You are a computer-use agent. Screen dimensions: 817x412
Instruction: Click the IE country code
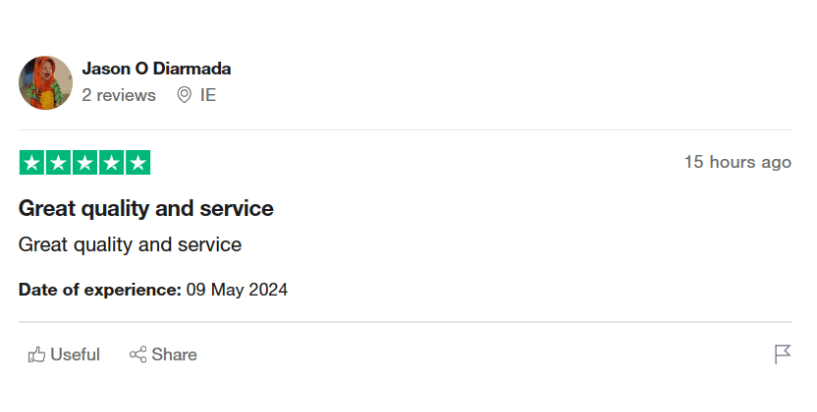point(208,95)
